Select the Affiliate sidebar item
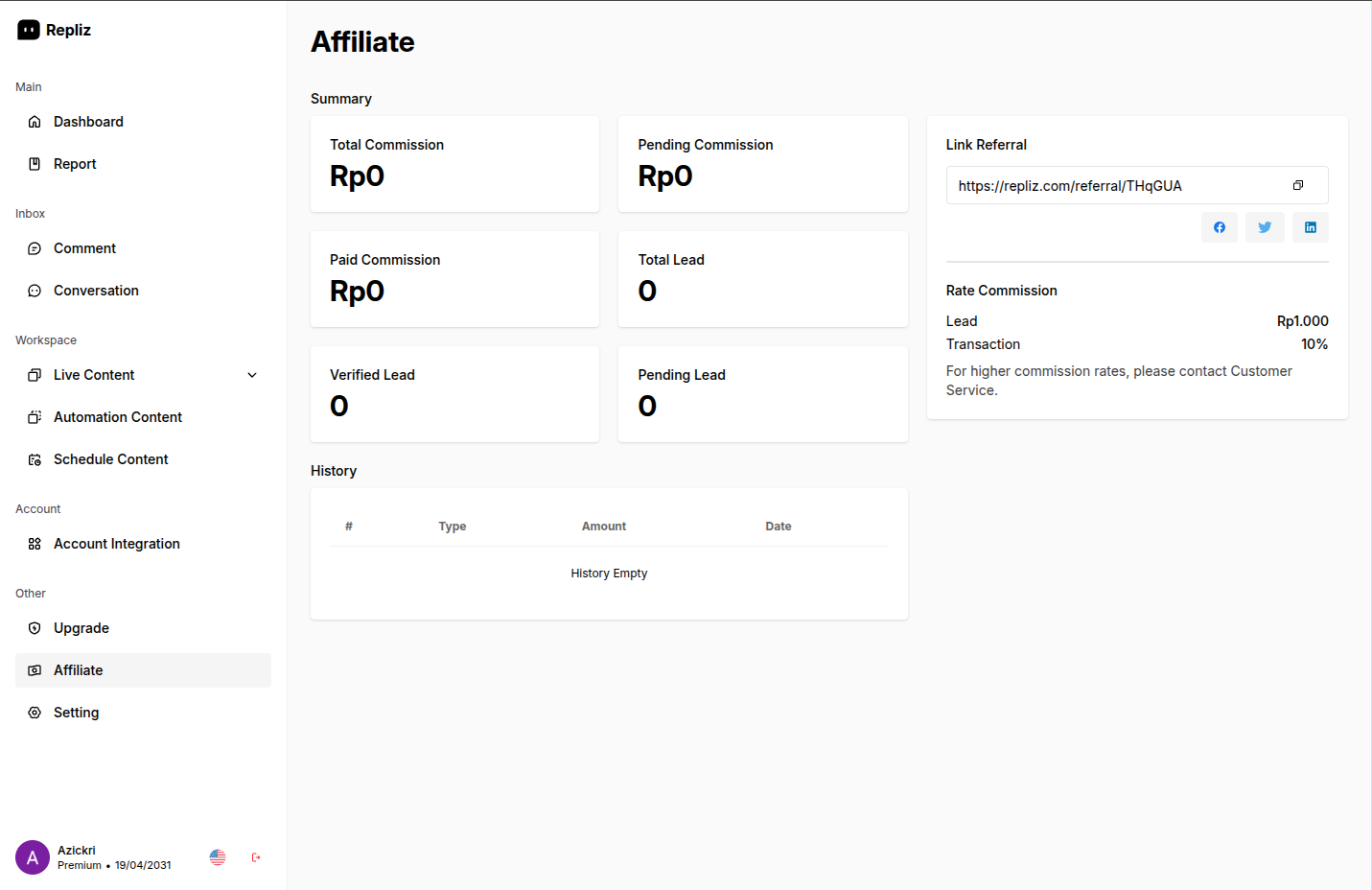Viewport: 1372px width, 890px height. click(x=78, y=670)
